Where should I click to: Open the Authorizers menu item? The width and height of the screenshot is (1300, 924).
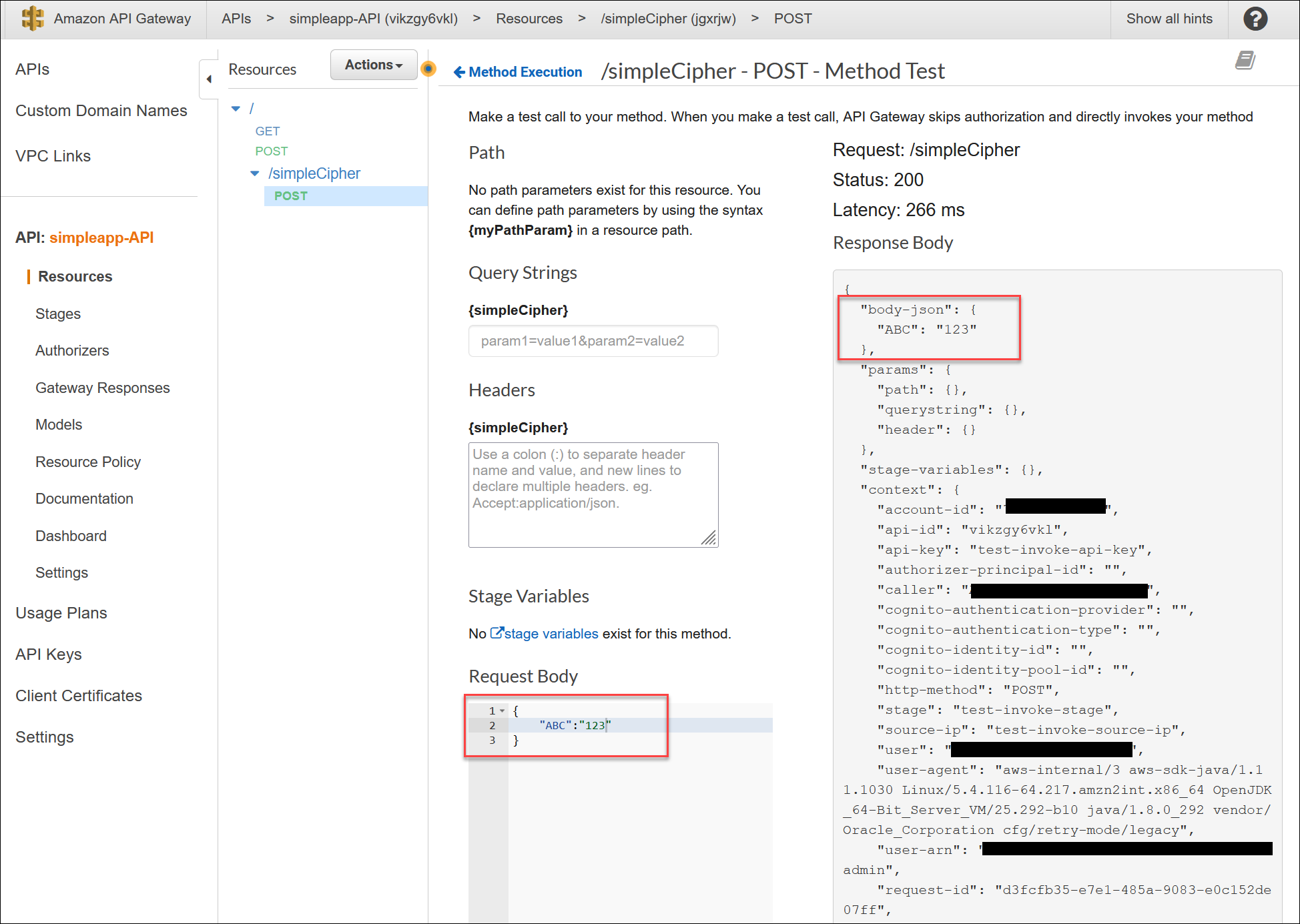tap(72, 350)
